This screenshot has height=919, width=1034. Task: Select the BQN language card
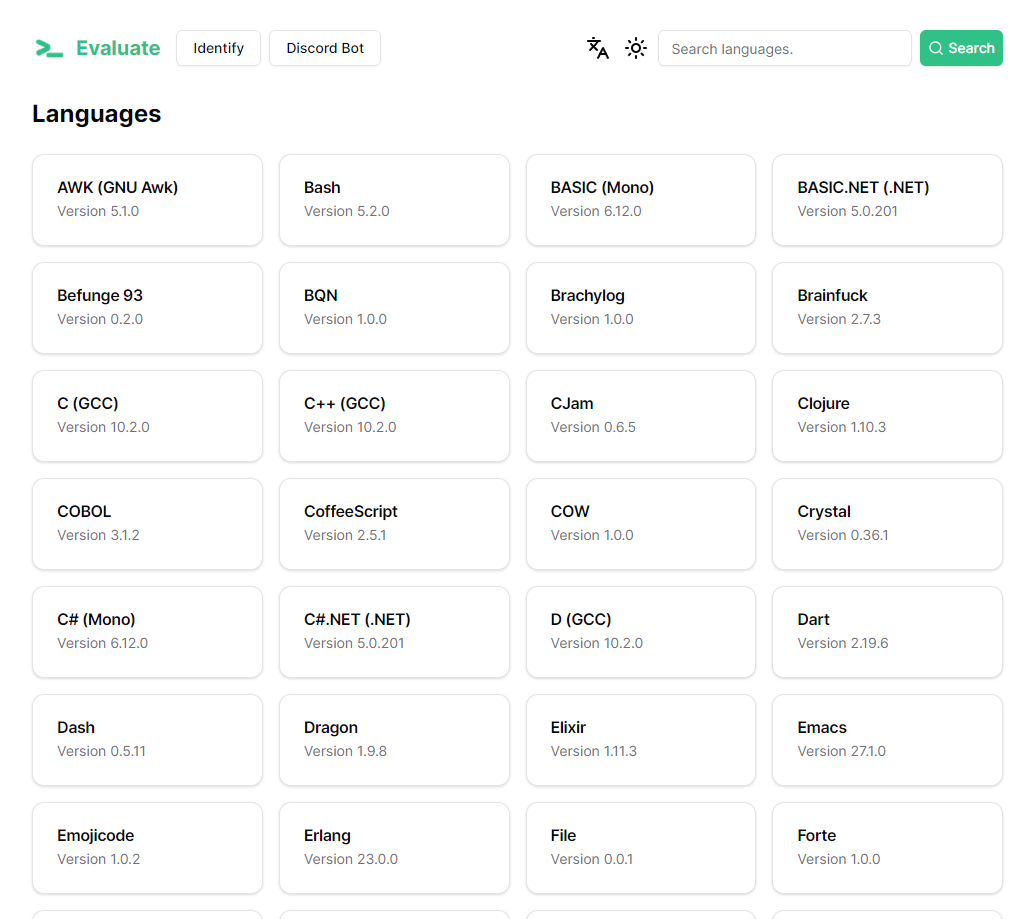[x=394, y=308]
